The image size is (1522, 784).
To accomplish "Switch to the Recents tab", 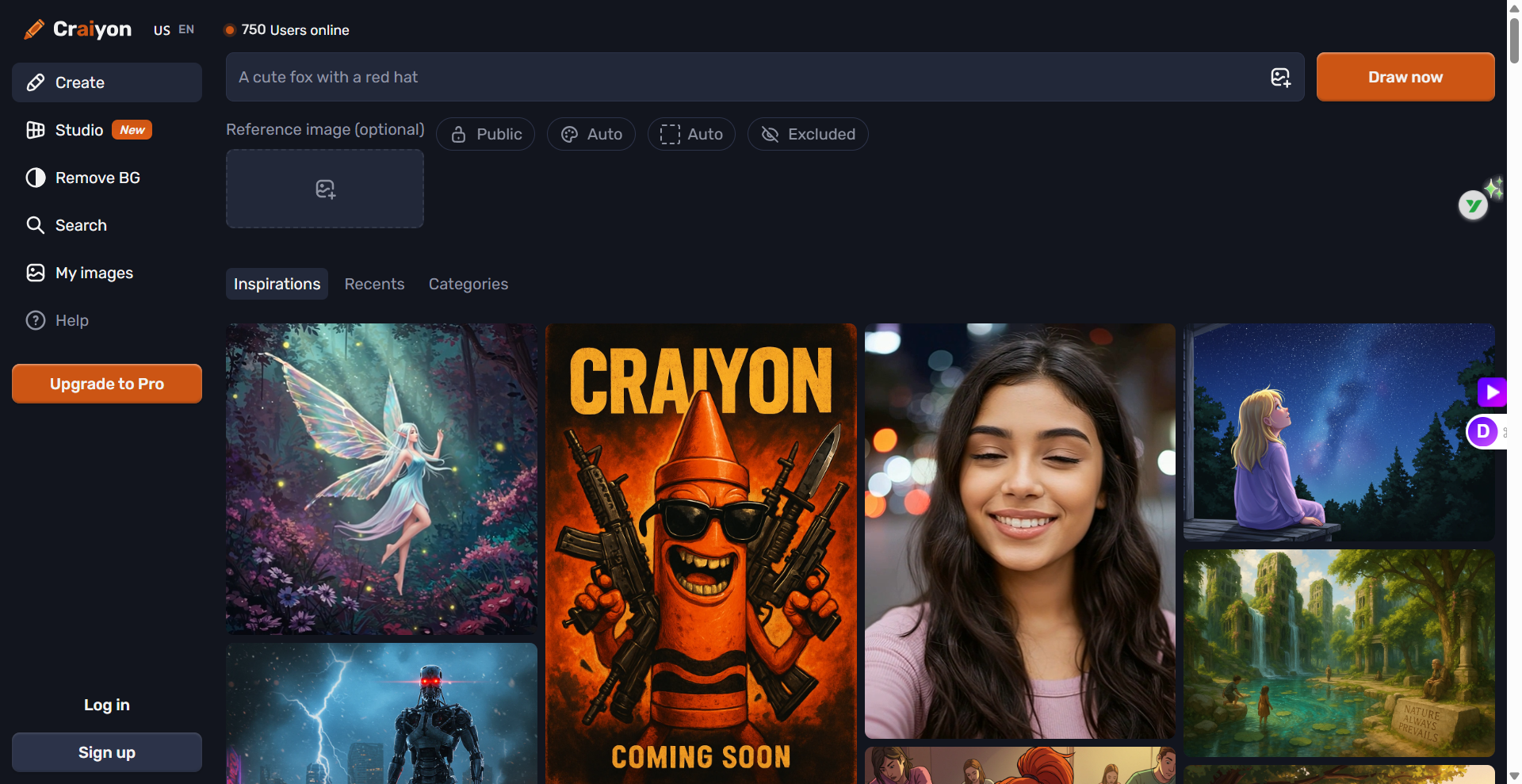I will 374,284.
